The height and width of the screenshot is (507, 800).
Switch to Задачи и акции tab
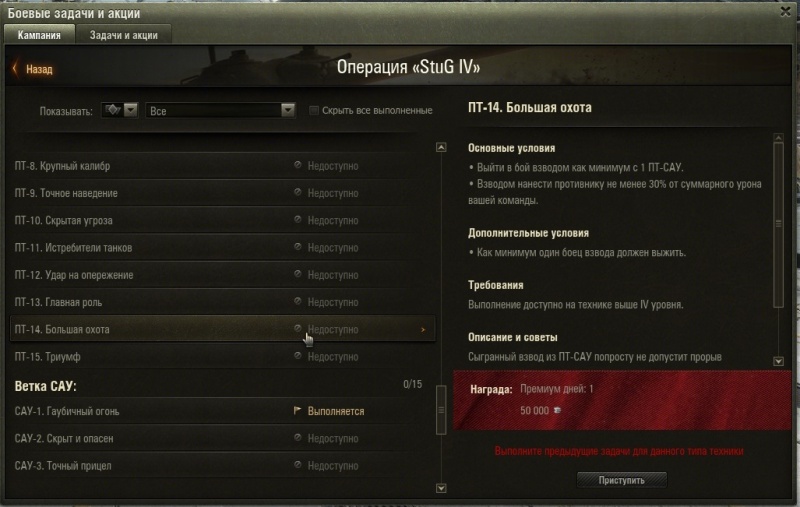coord(123,35)
